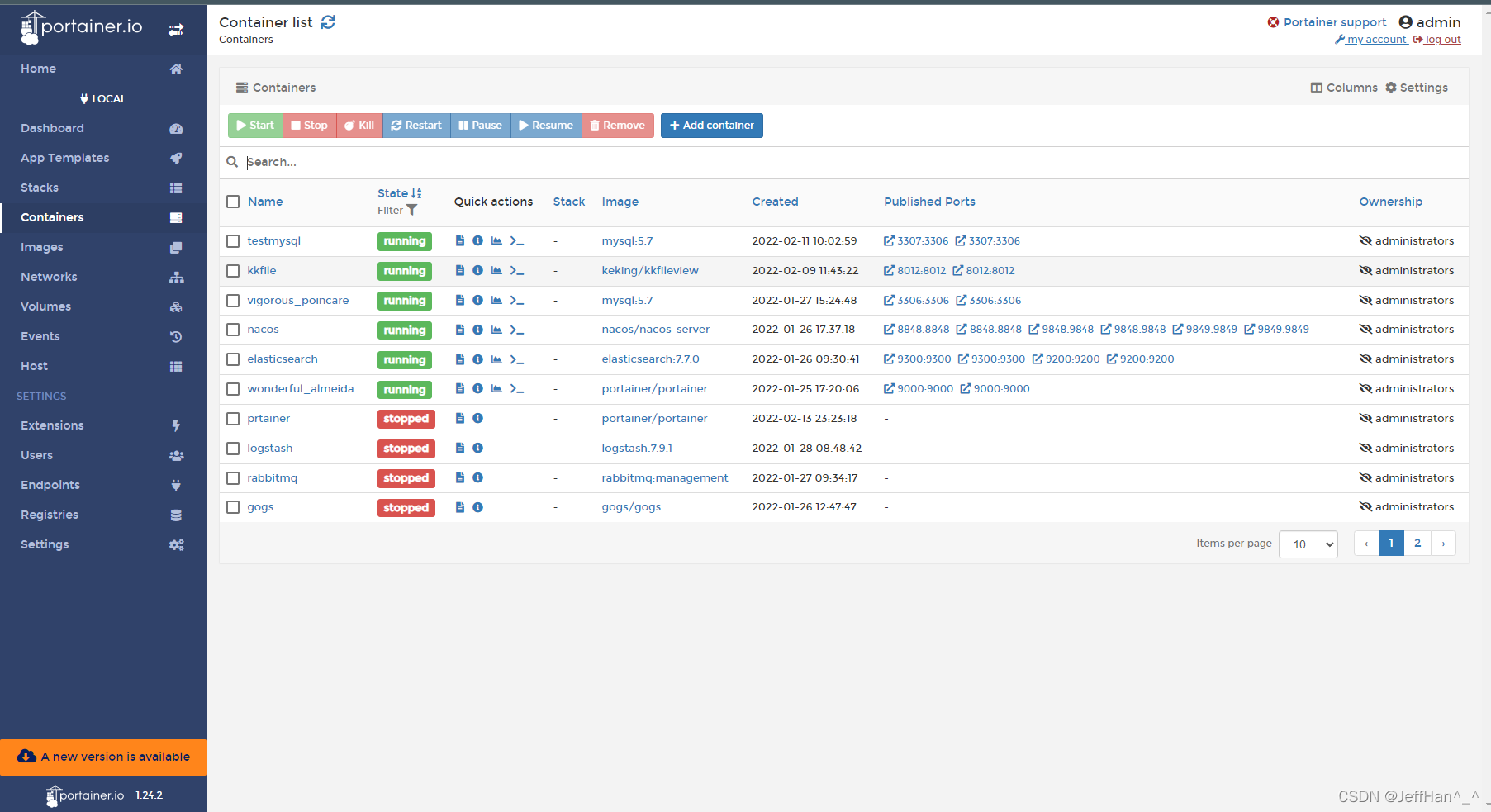Open Portainer support link
The width and height of the screenshot is (1491, 812).
[x=1327, y=22]
